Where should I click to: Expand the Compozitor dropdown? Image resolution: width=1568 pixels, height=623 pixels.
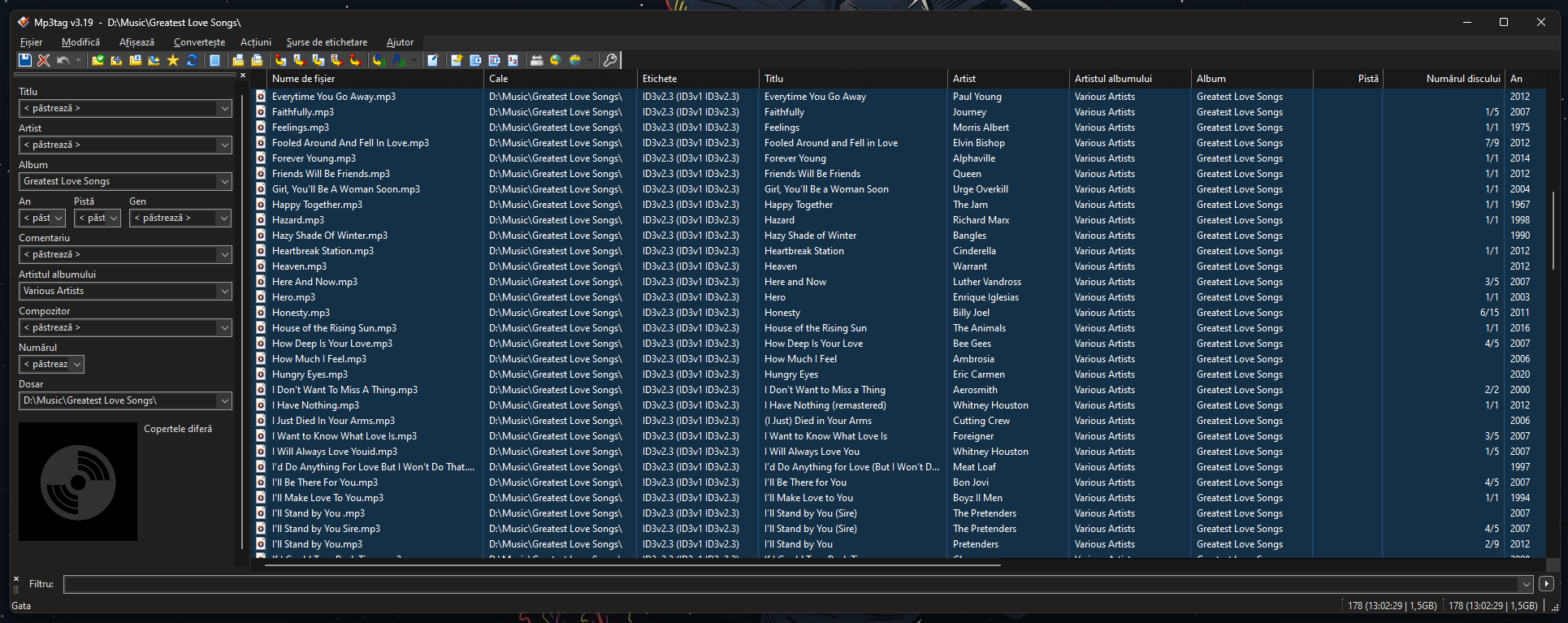(x=224, y=327)
